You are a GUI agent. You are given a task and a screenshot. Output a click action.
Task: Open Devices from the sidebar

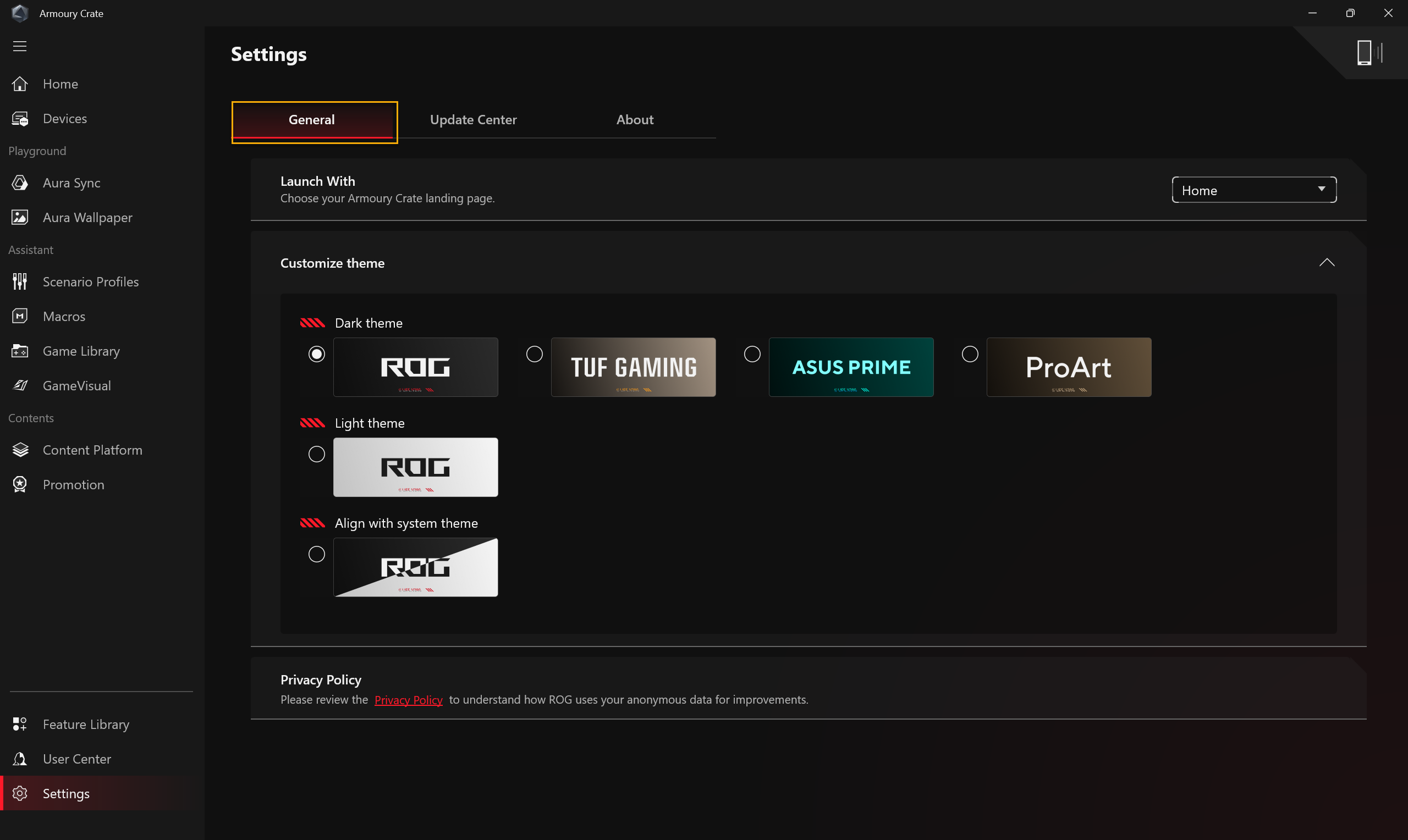point(65,118)
